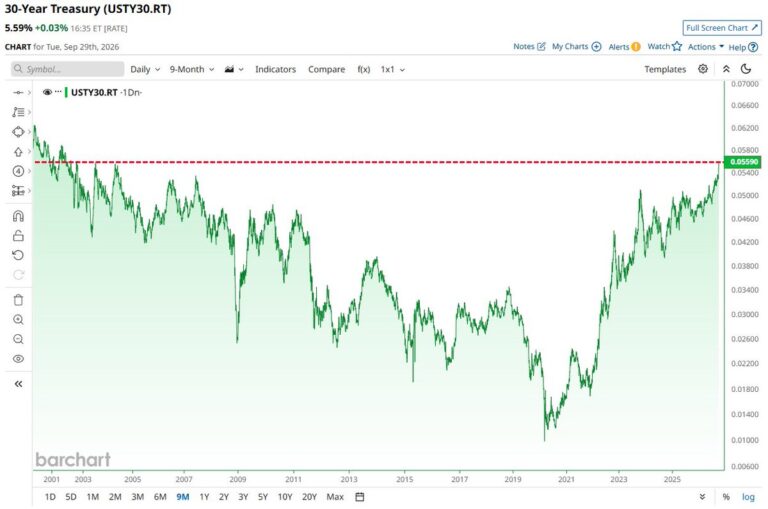Viewport: 768px width, 509px height.
Task: Click the 0.05590 current price label
Action: (x=744, y=162)
